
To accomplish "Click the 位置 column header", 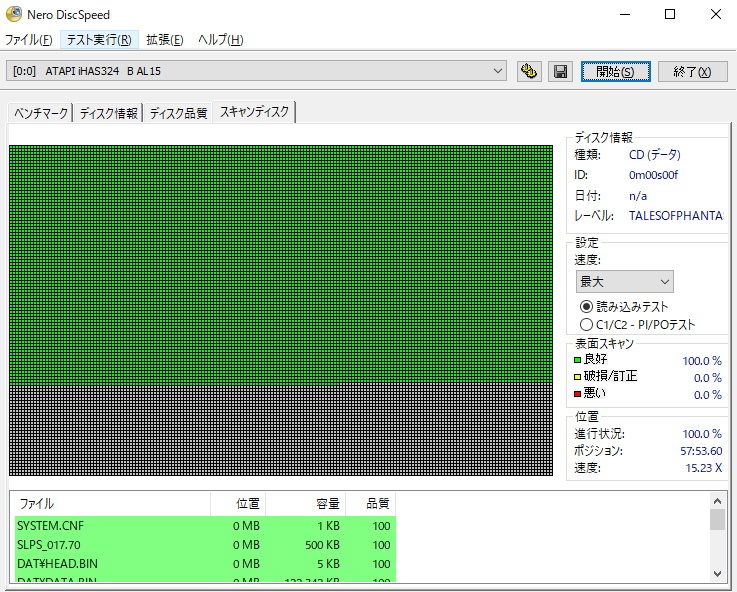I will [x=238, y=504].
